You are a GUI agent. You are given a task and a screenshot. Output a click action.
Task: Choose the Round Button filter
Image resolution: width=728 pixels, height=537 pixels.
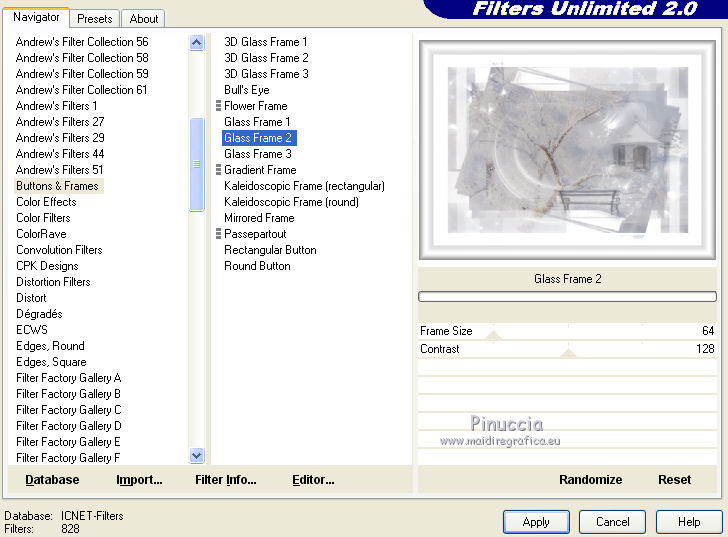257,266
